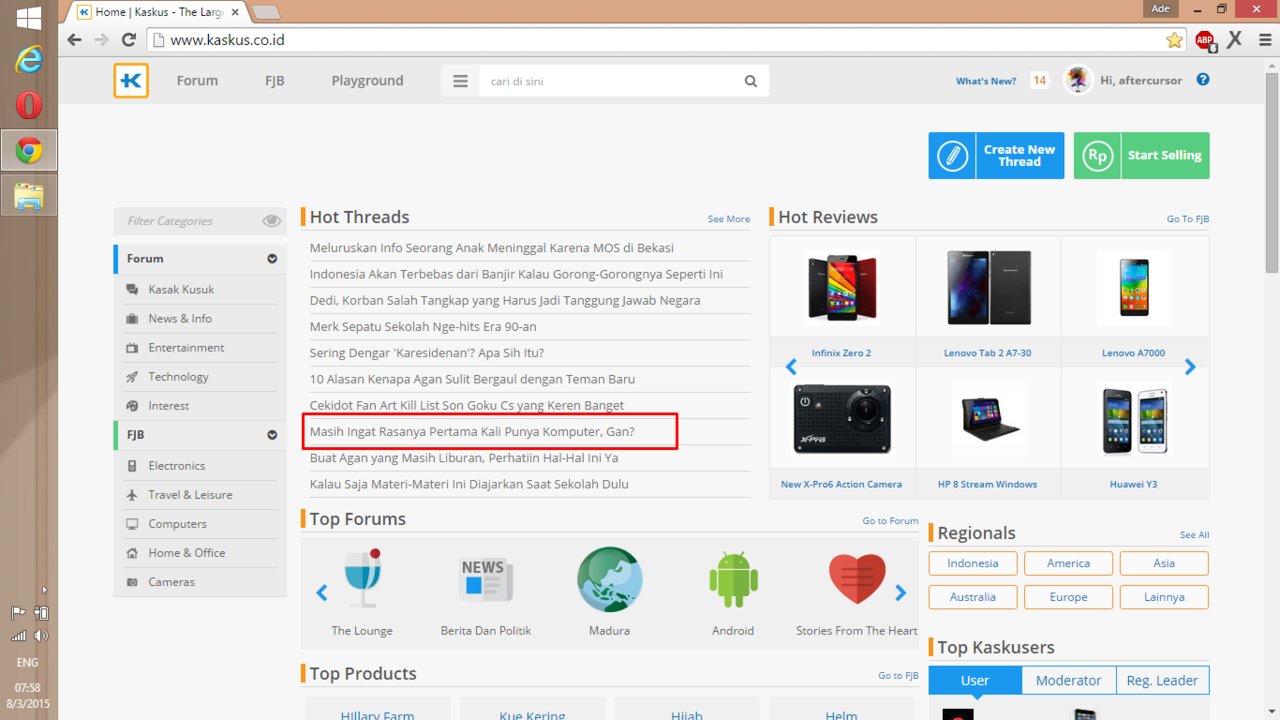Click the Kasak Kusuk category icon
Image resolution: width=1280 pixels, height=720 pixels.
pos(132,290)
